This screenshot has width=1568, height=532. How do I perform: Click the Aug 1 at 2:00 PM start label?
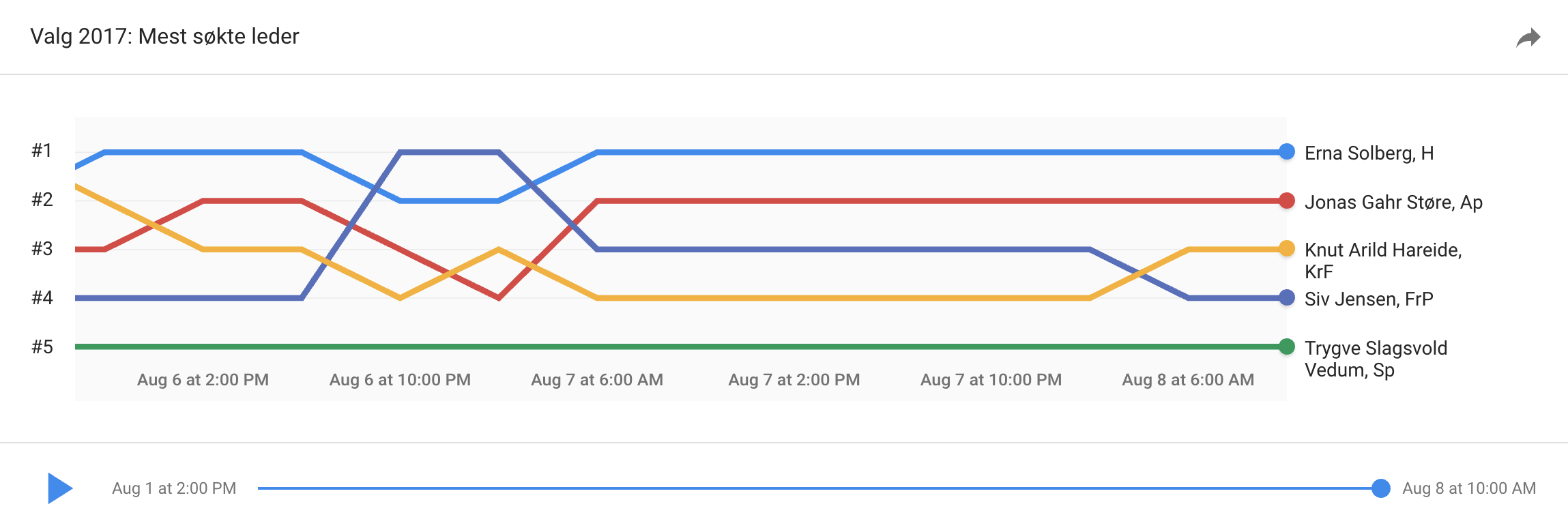coord(174,488)
